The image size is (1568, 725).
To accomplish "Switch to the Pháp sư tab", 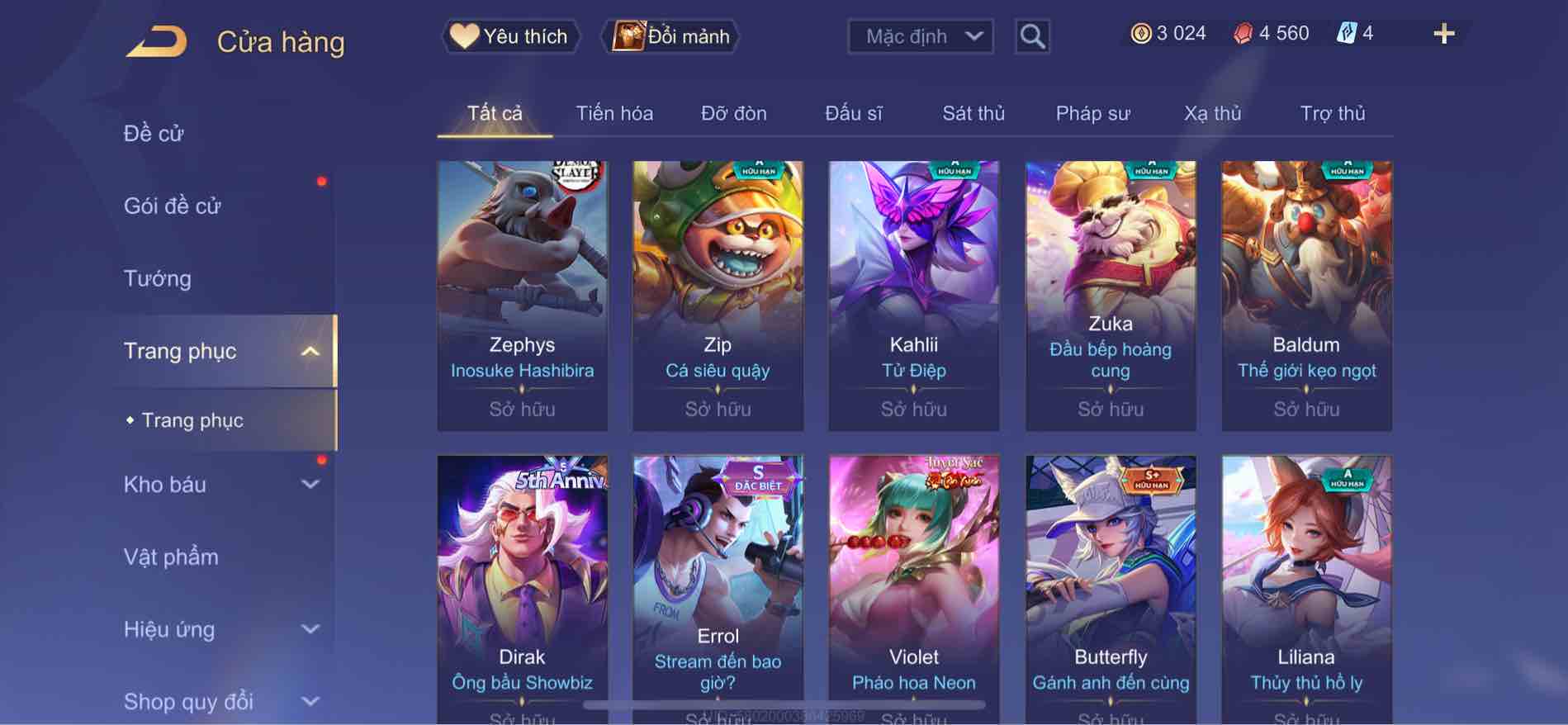I will [x=1092, y=113].
